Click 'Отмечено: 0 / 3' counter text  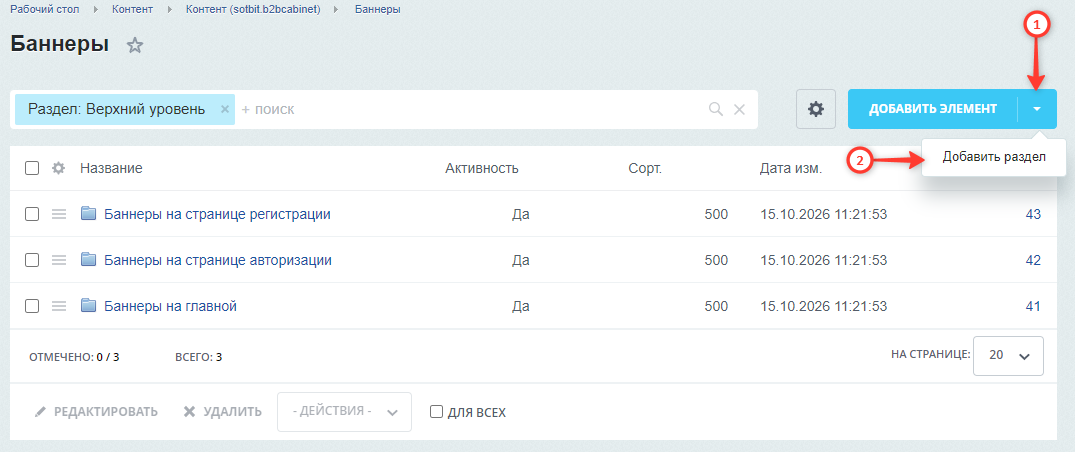[75, 357]
